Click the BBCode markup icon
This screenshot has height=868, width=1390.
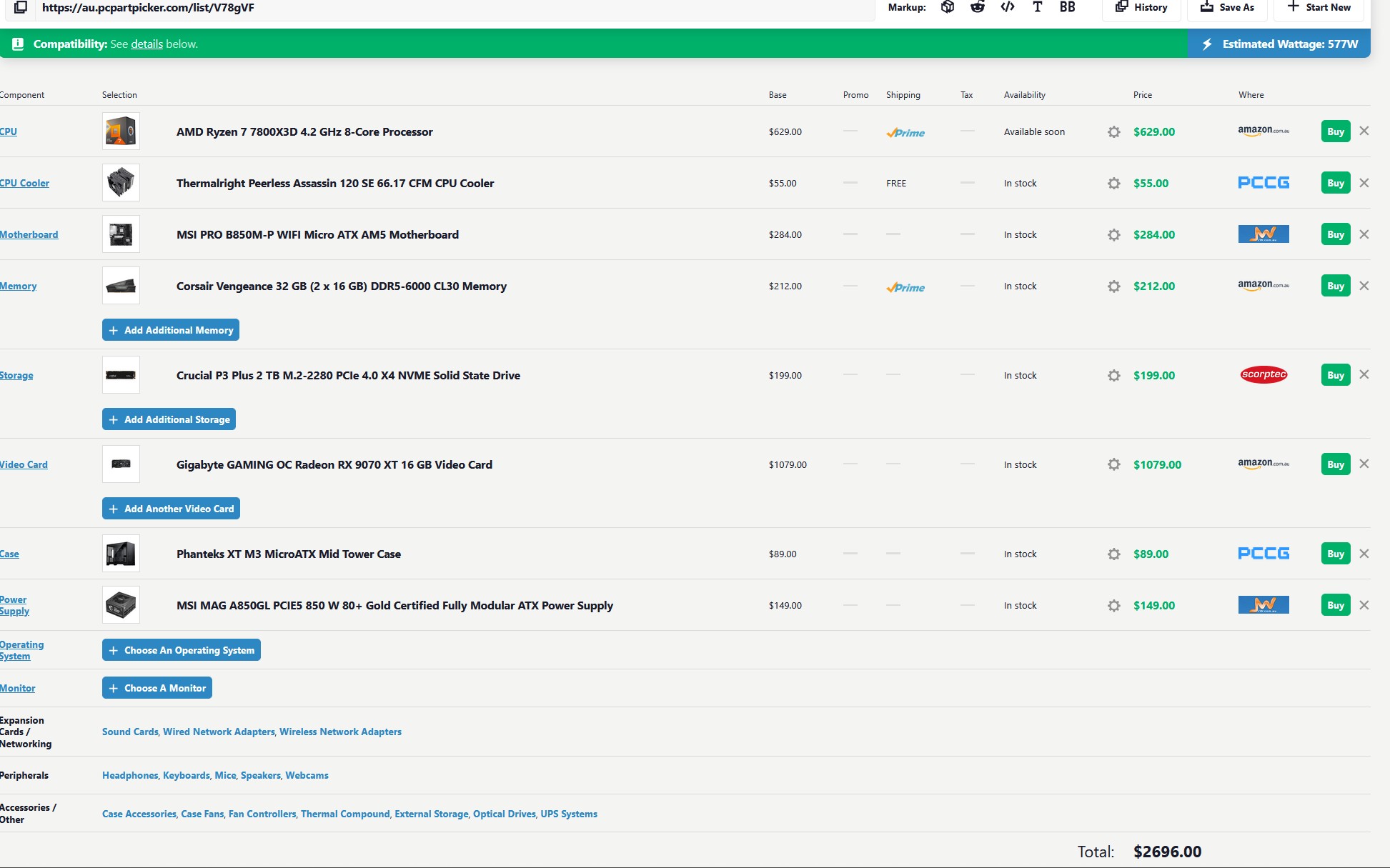click(1067, 7)
